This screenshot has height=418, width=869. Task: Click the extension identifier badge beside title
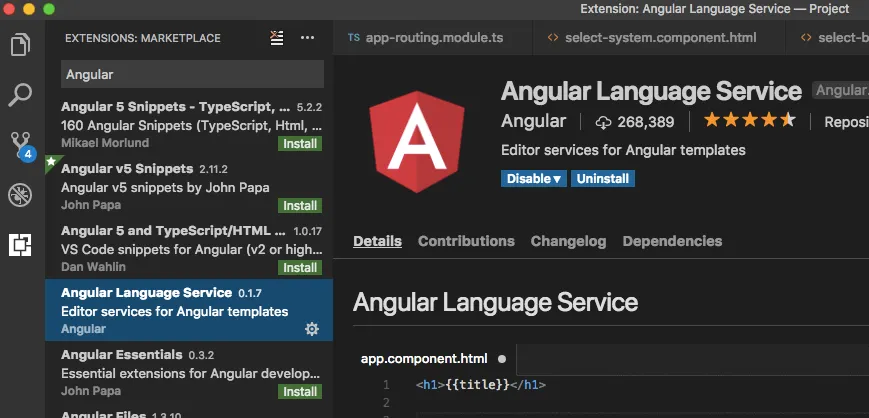click(x=841, y=90)
